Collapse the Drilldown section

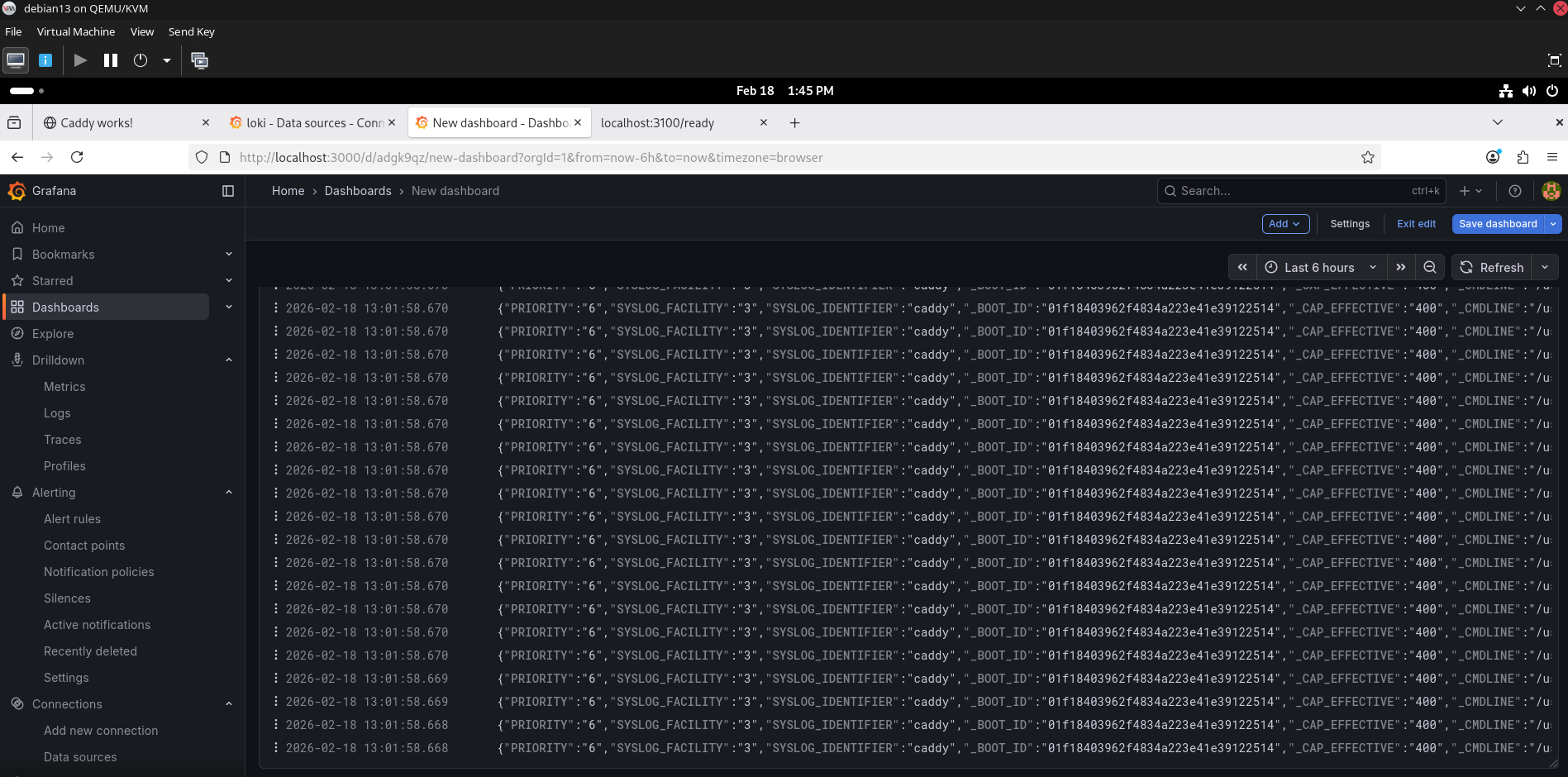[229, 360]
